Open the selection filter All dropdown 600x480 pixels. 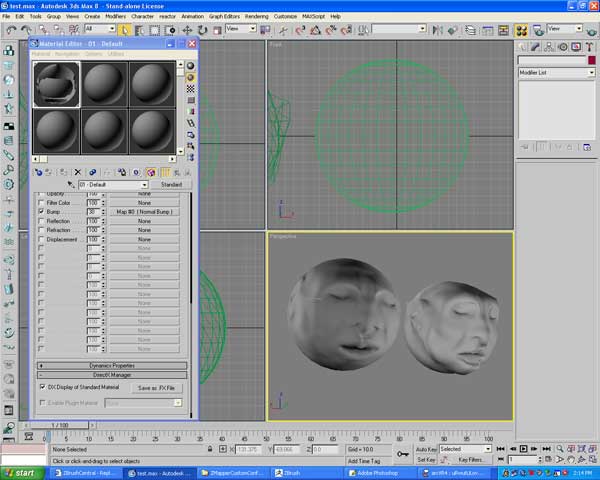pos(100,29)
